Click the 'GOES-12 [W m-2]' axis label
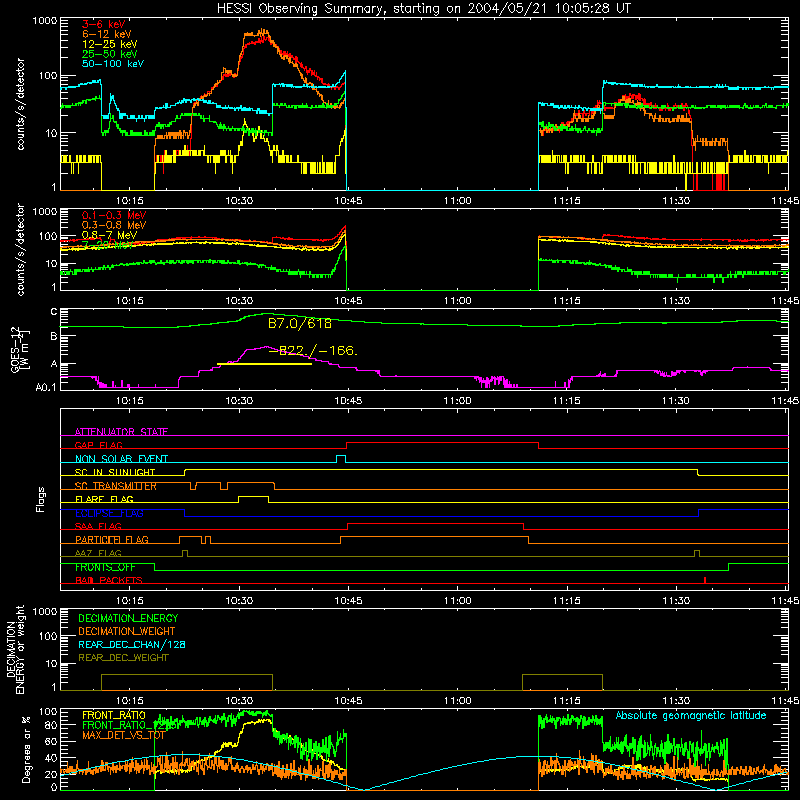This screenshot has height=800, width=800. pyautogui.click(x=20, y=349)
